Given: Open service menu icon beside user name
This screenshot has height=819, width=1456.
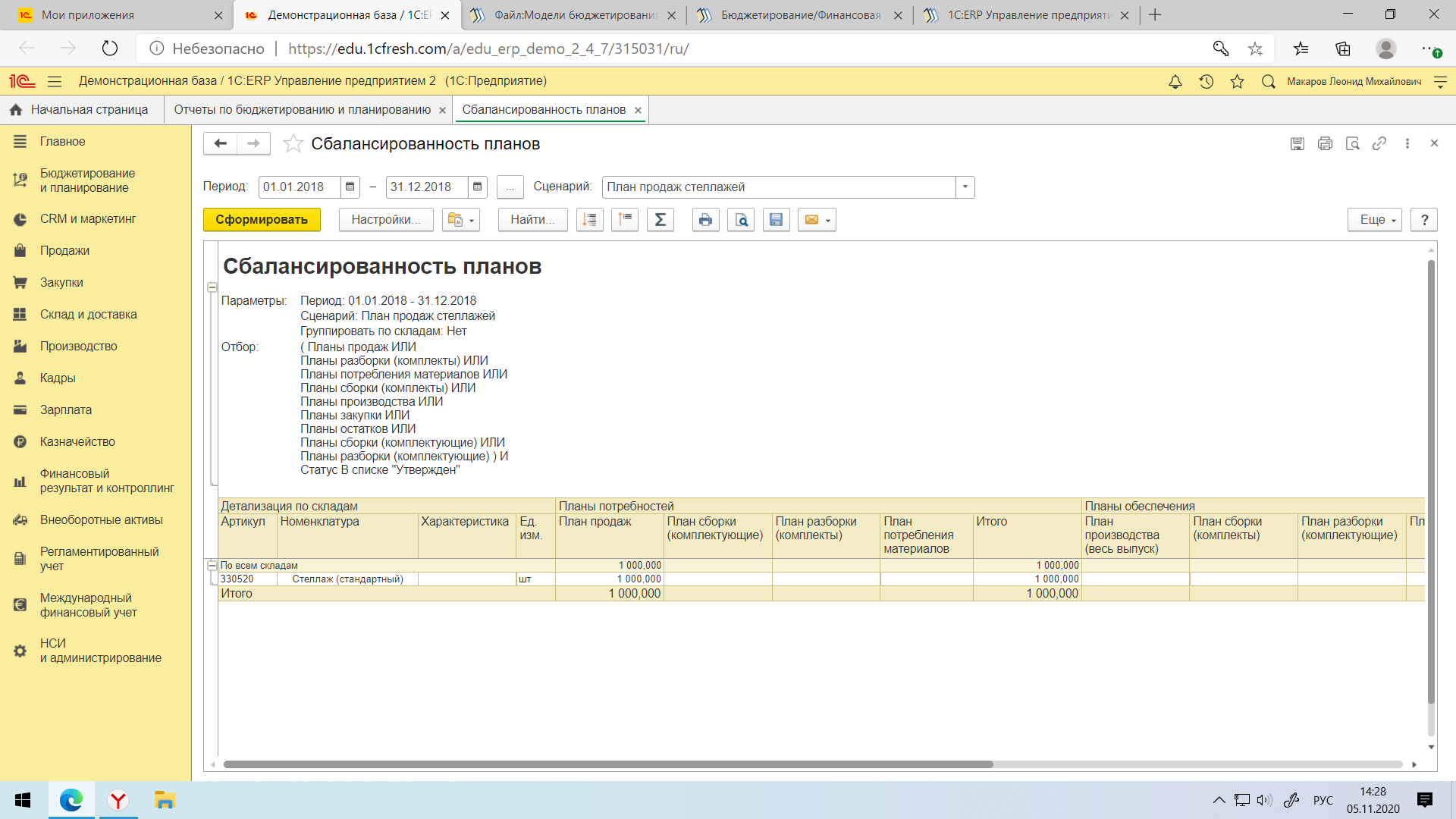Looking at the screenshot, I should [1441, 82].
